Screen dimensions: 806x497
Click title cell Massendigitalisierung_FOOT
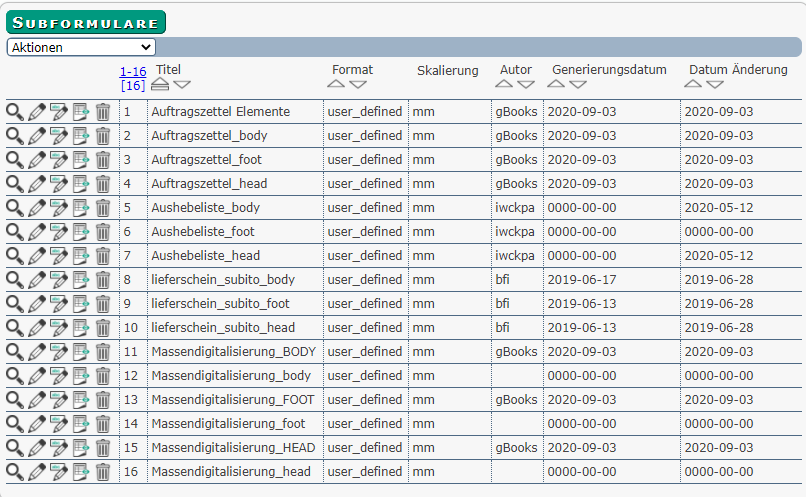point(233,400)
